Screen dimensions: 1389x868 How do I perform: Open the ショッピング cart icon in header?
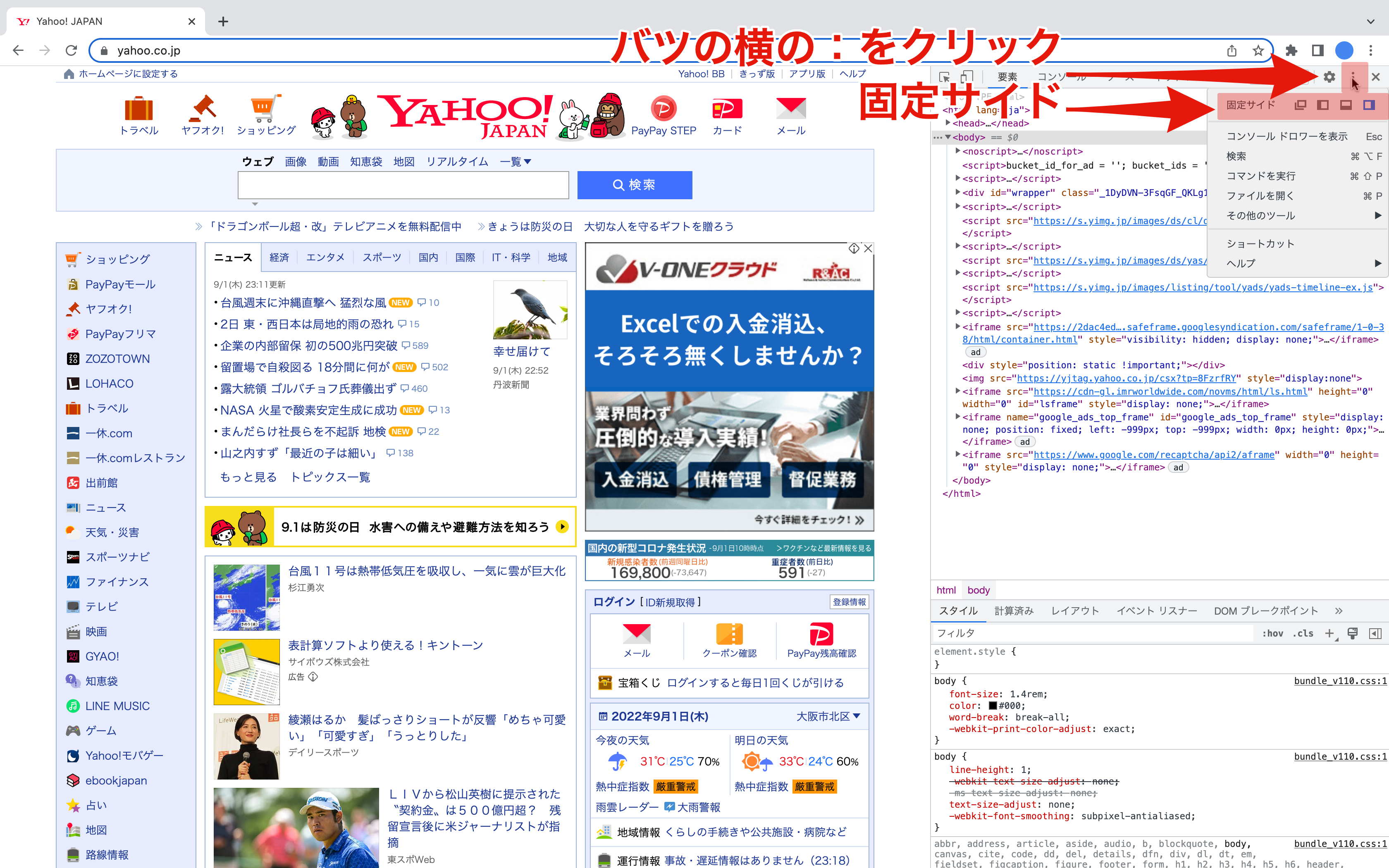coord(265,108)
